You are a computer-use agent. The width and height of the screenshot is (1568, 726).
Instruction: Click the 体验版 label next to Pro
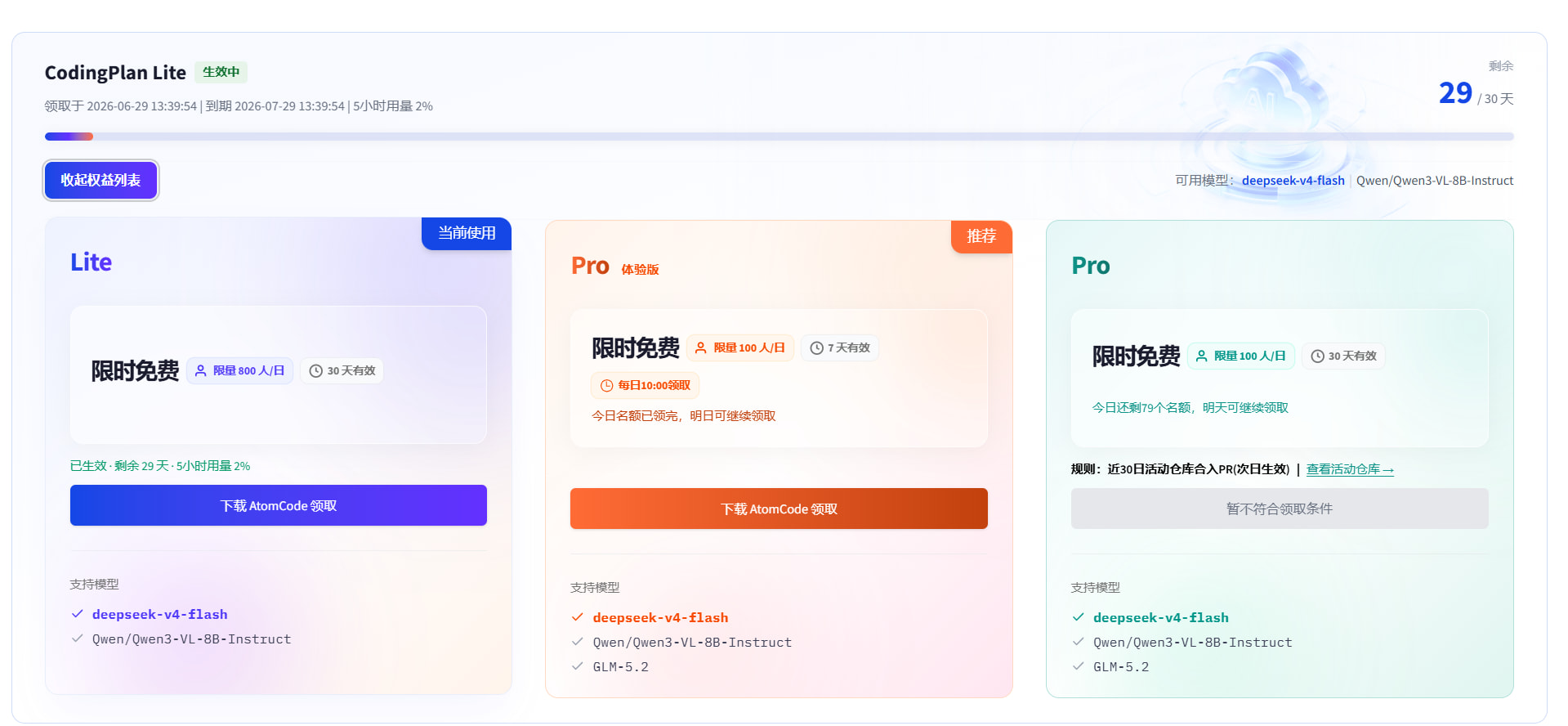(640, 270)
